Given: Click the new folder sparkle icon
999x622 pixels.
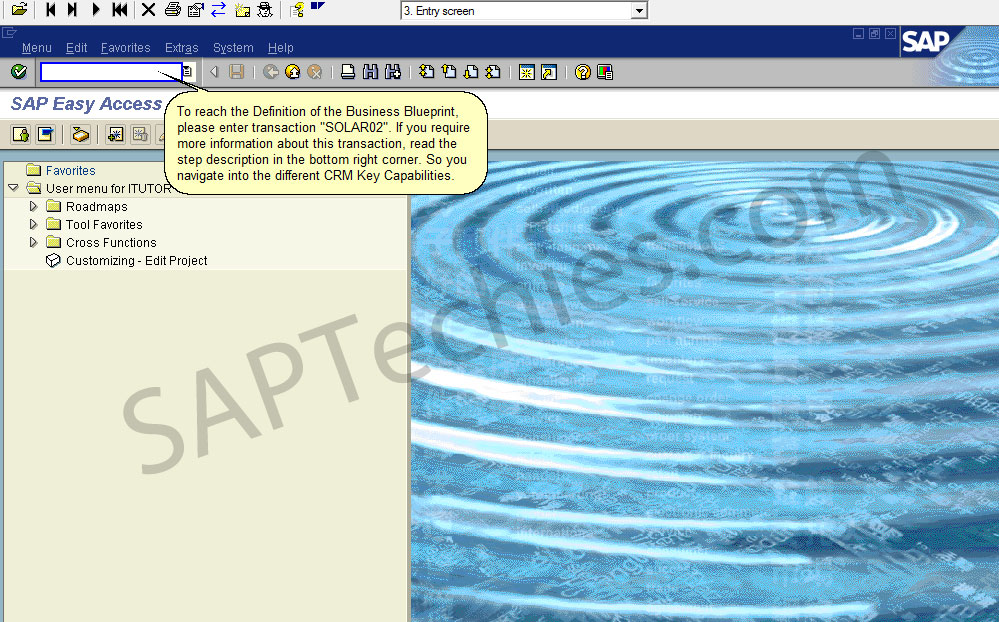Looking at the screenshot, I should (x=242, y=10).
